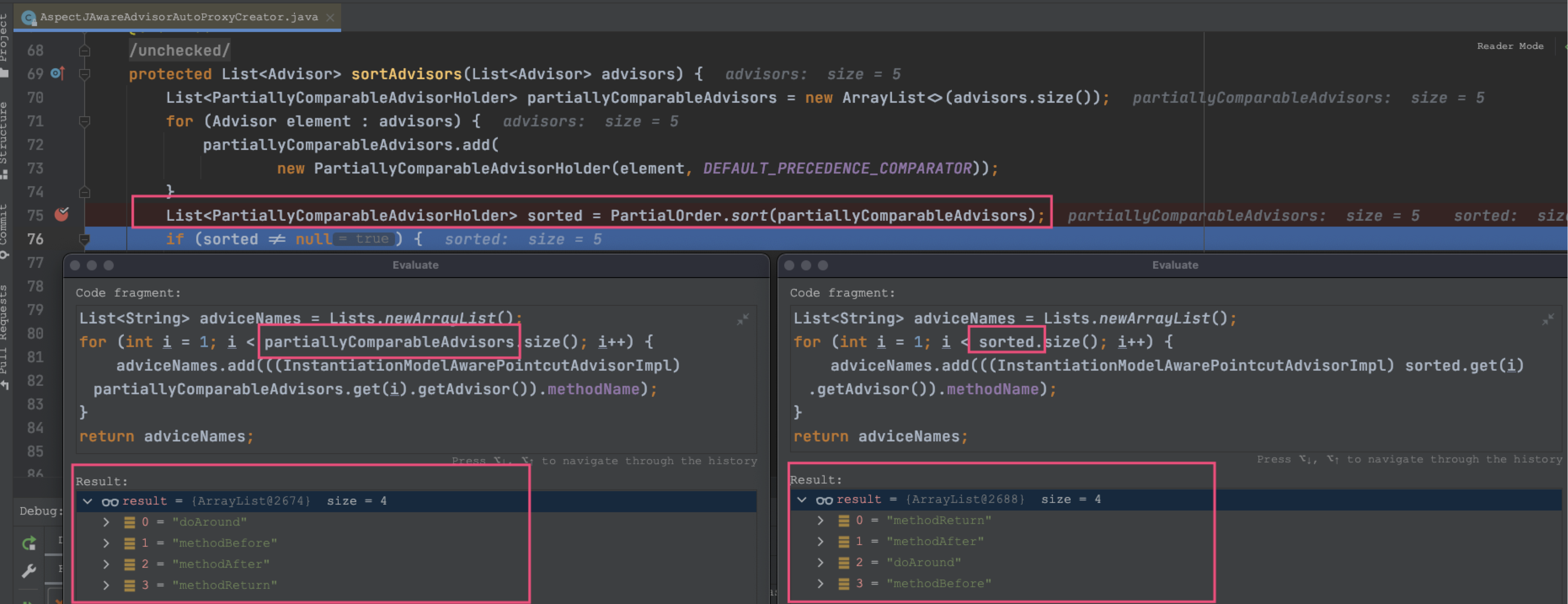
Task: Click the "= true" inline hint on line 76
Action: pos(364,239)
